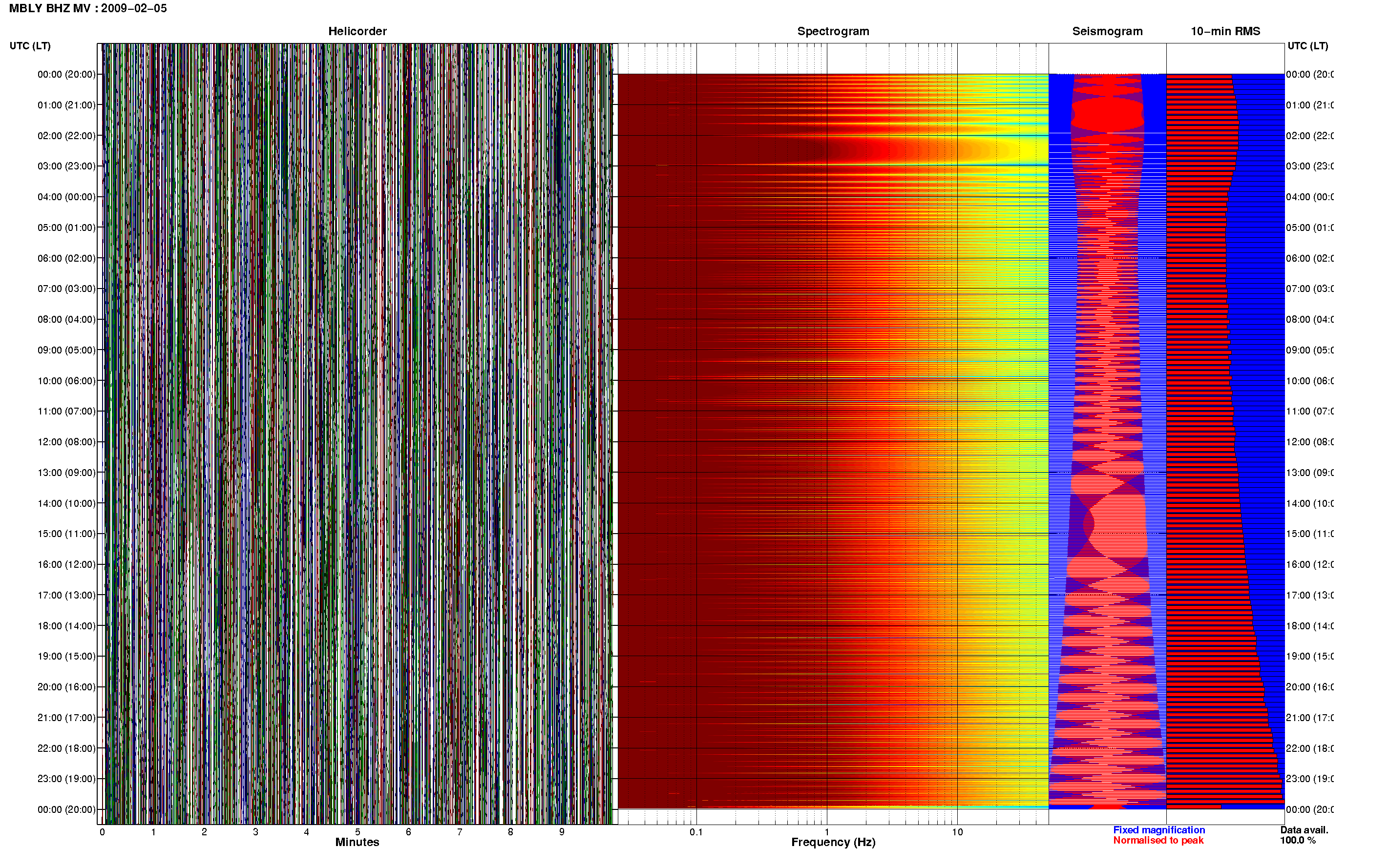Click the Data avail. label
This screenshot has height=868, width=1389.
coord(1304,830)
